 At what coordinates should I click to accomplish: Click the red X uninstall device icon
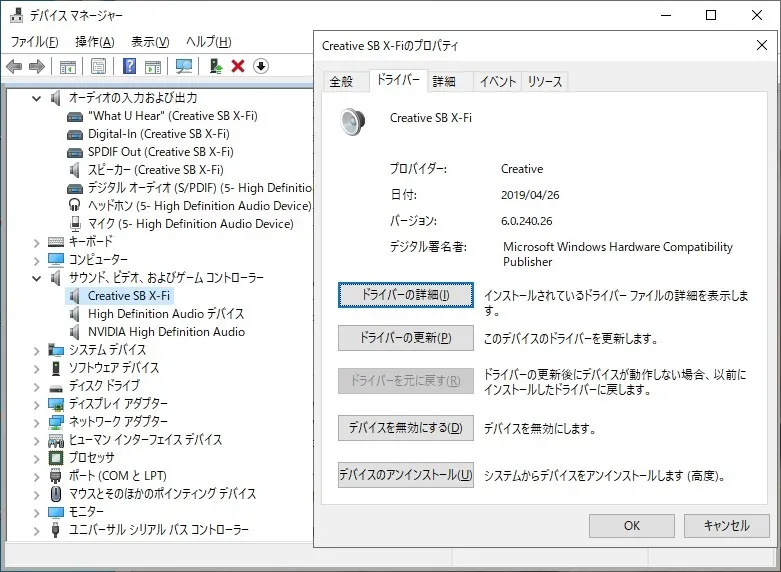[238, 66]
